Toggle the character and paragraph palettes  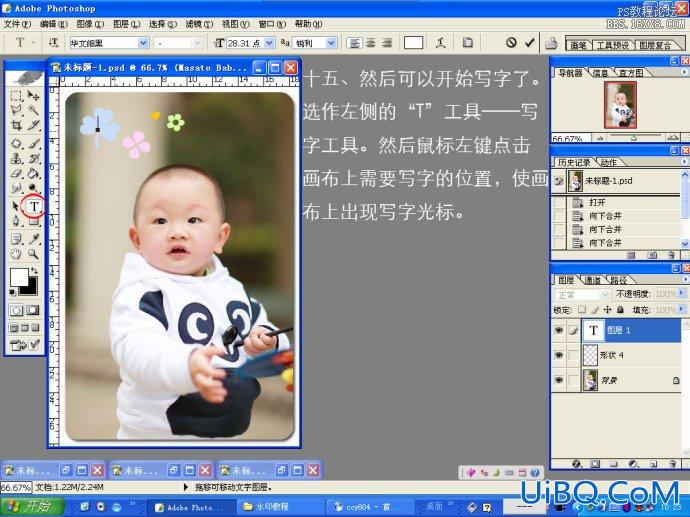[x=467, y=43]
